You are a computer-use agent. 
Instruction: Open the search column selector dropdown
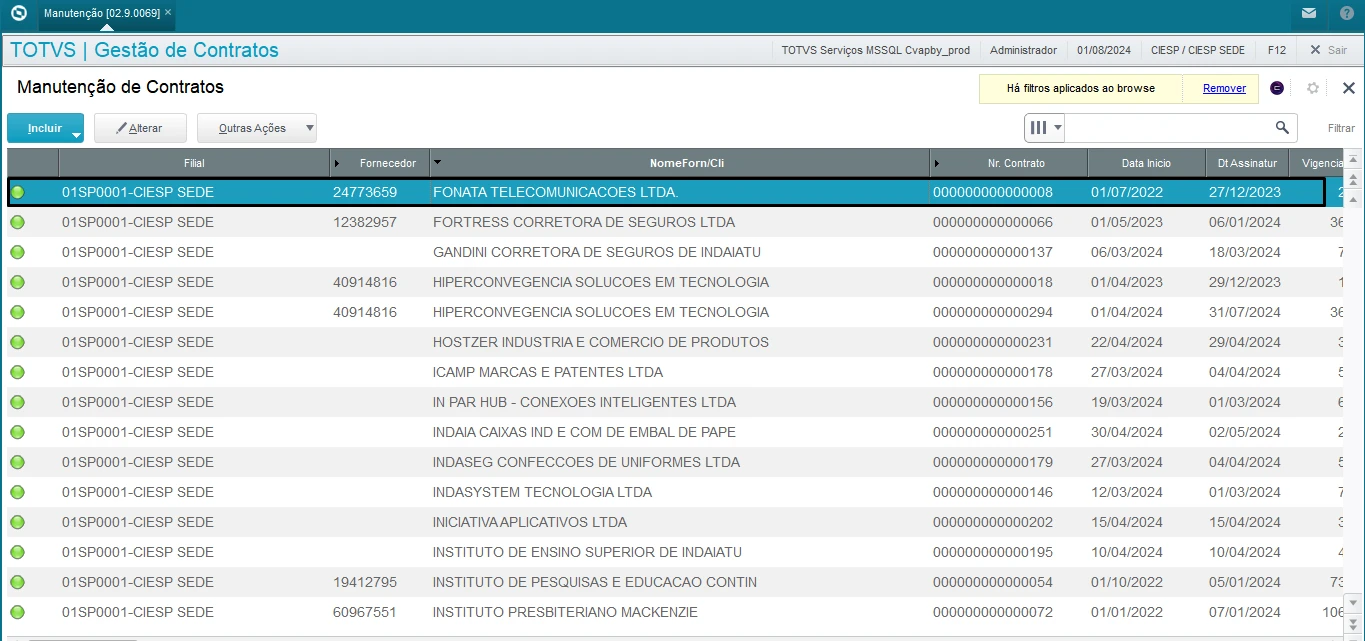click(1045, 128)
